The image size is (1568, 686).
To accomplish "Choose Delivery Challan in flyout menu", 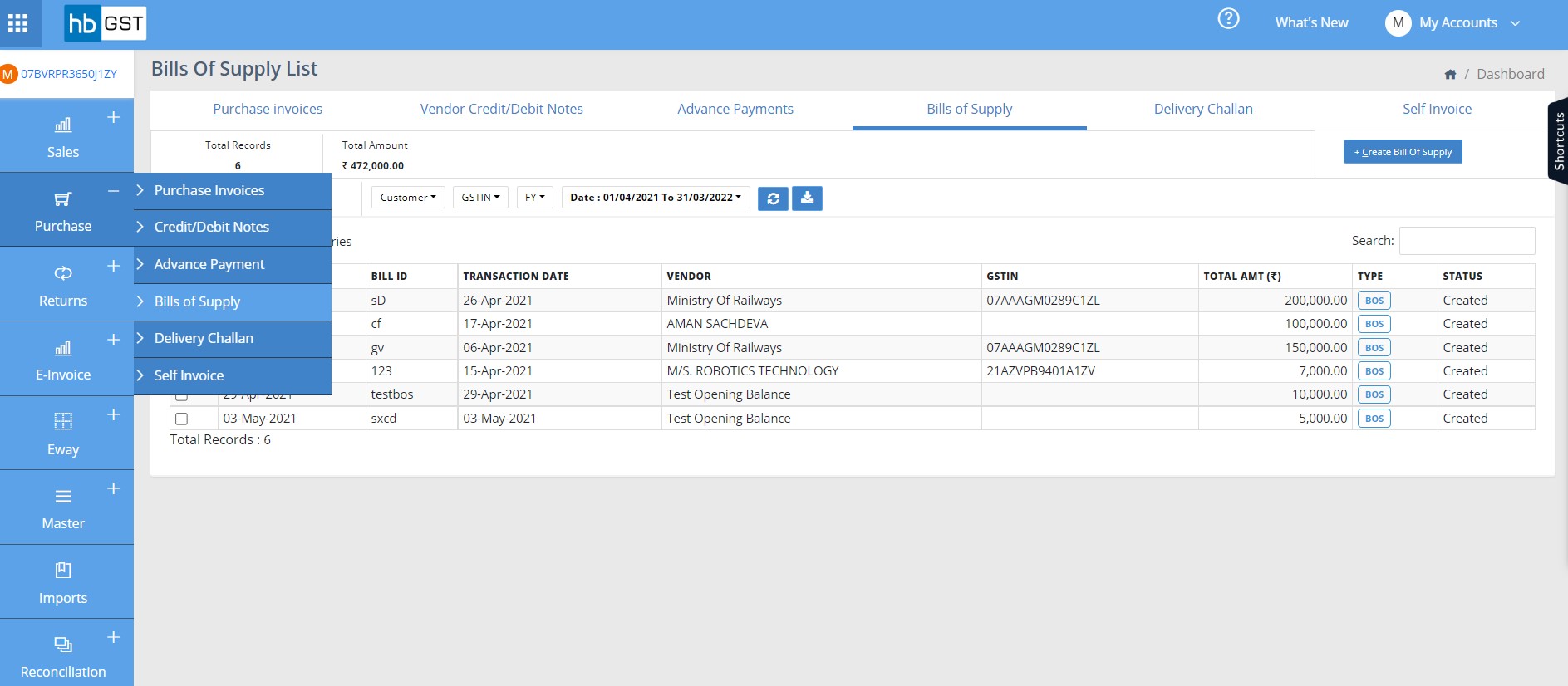I will pyautogui.click(x=233, y=339).
